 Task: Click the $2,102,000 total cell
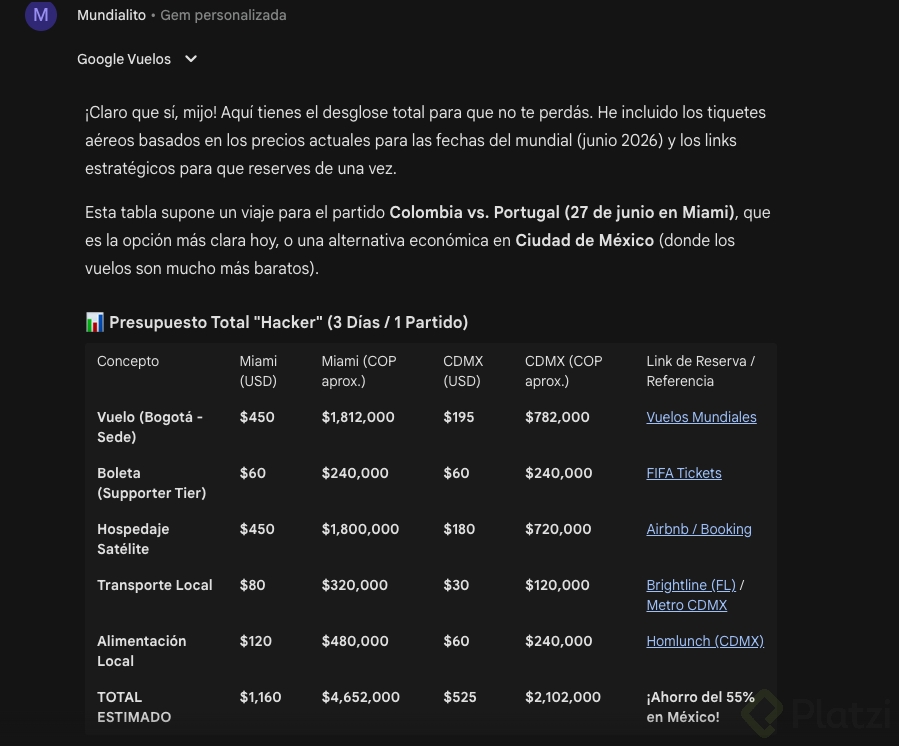(x=562, y=697)
